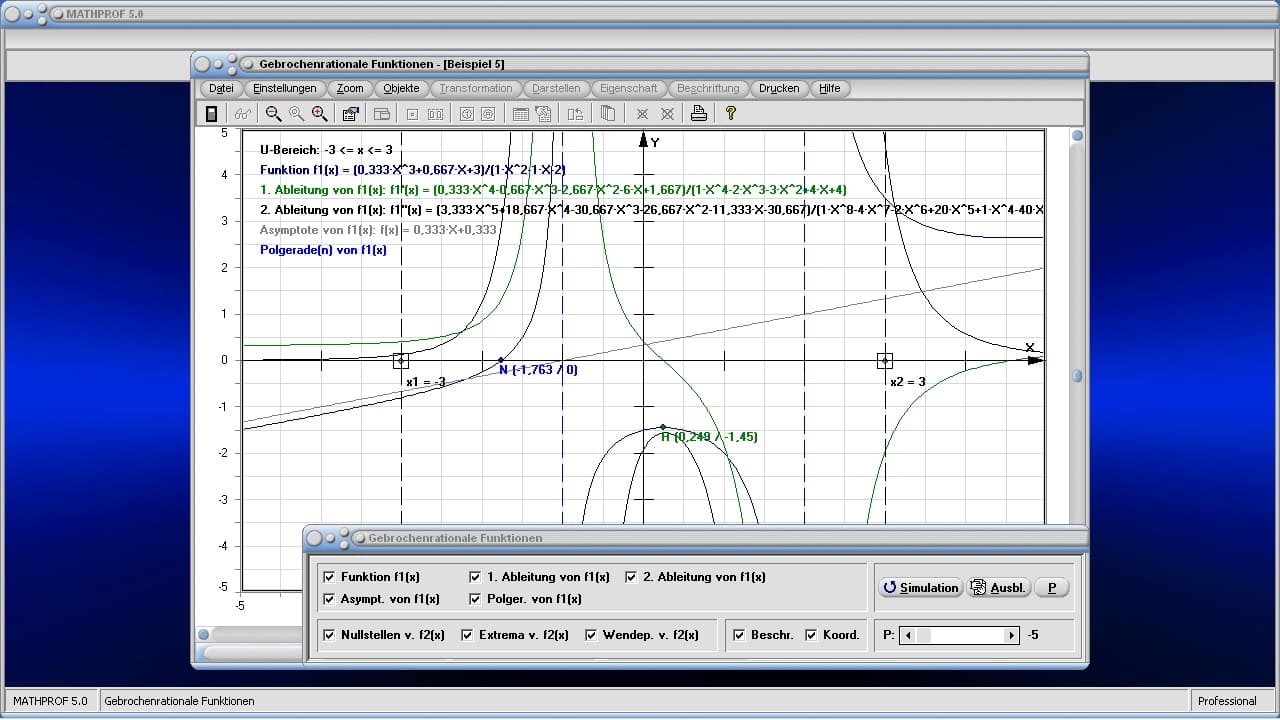Click the first X-marker toolbar icon
The width and height of the screenshot is (1280, 720).
pyautogui.click(x=642, y=114)
